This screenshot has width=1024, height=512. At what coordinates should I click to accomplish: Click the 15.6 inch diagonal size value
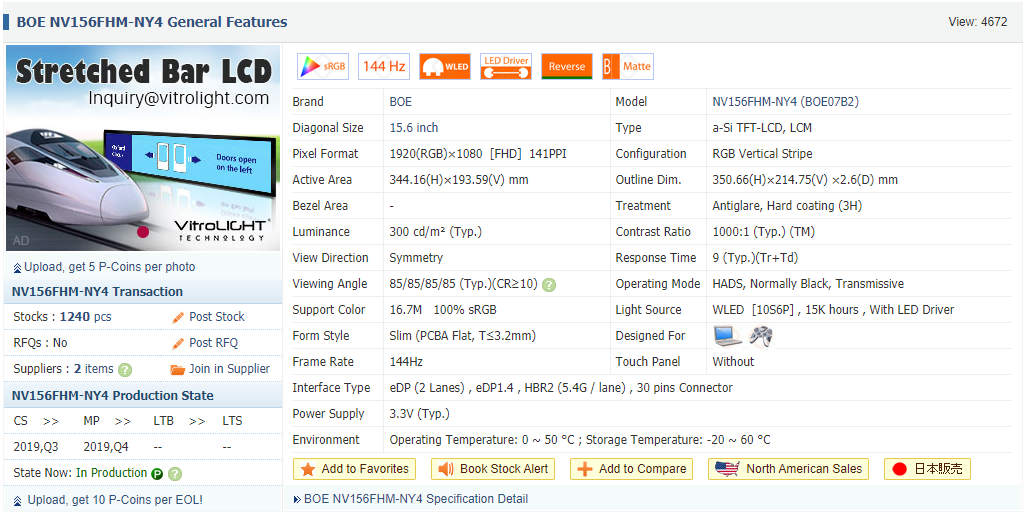click(x=414, y=128)
